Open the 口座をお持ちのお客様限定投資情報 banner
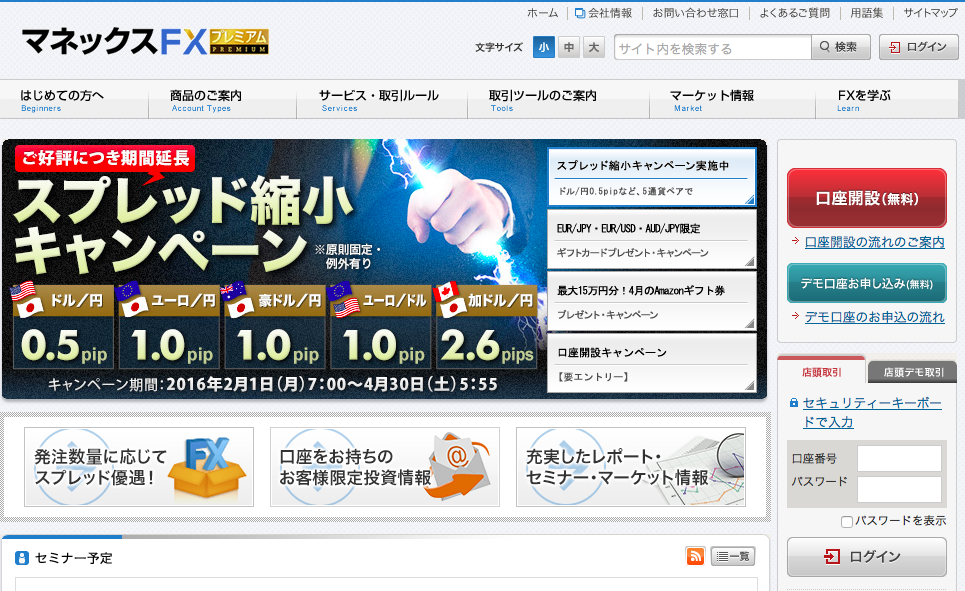 click(x=385, y=467)
